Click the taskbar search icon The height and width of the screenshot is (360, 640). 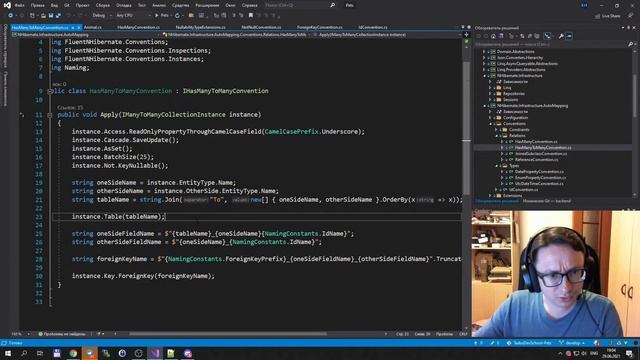point(24,353)
